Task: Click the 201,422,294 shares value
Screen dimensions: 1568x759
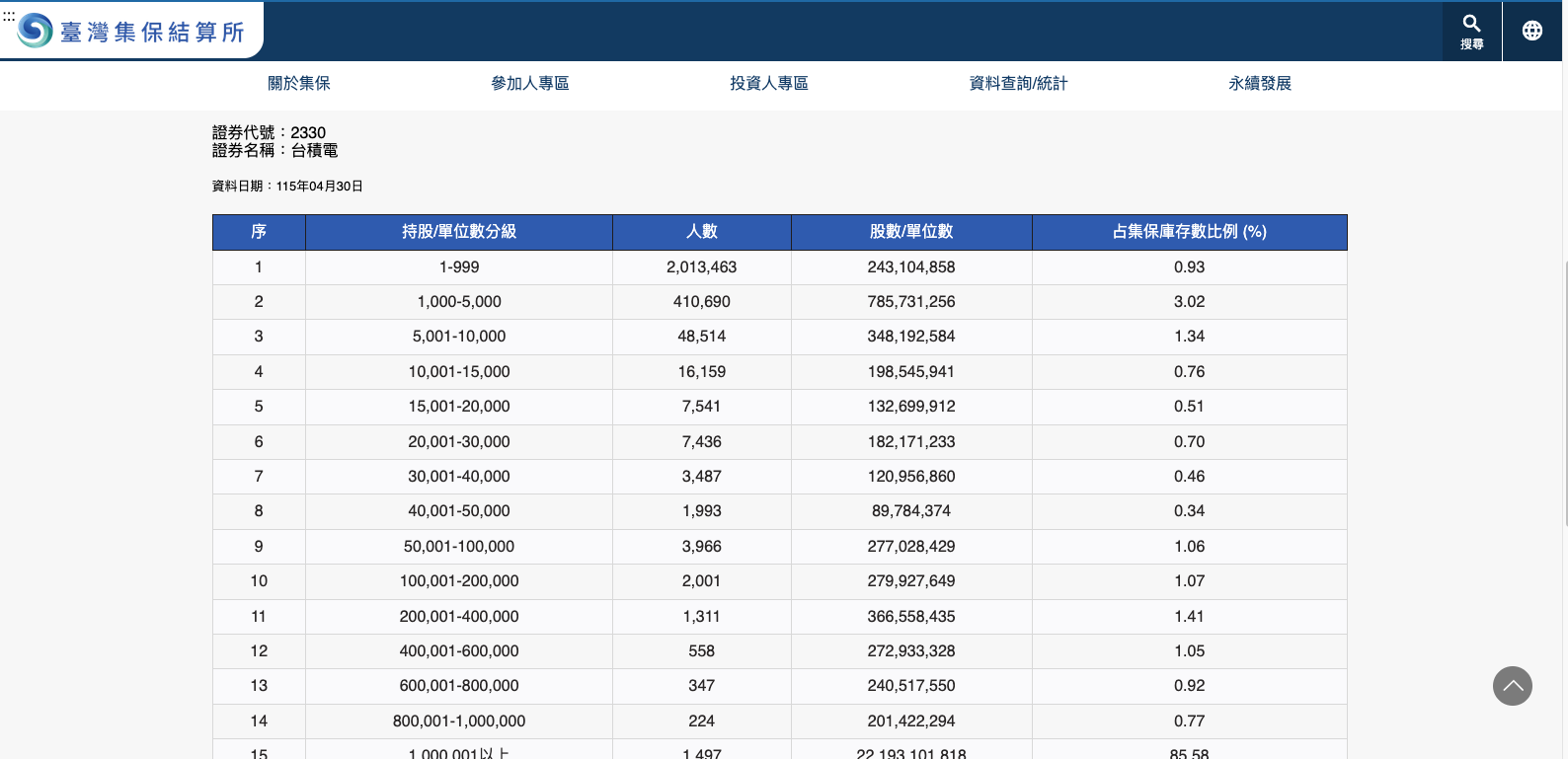Action: click(911, 721)
